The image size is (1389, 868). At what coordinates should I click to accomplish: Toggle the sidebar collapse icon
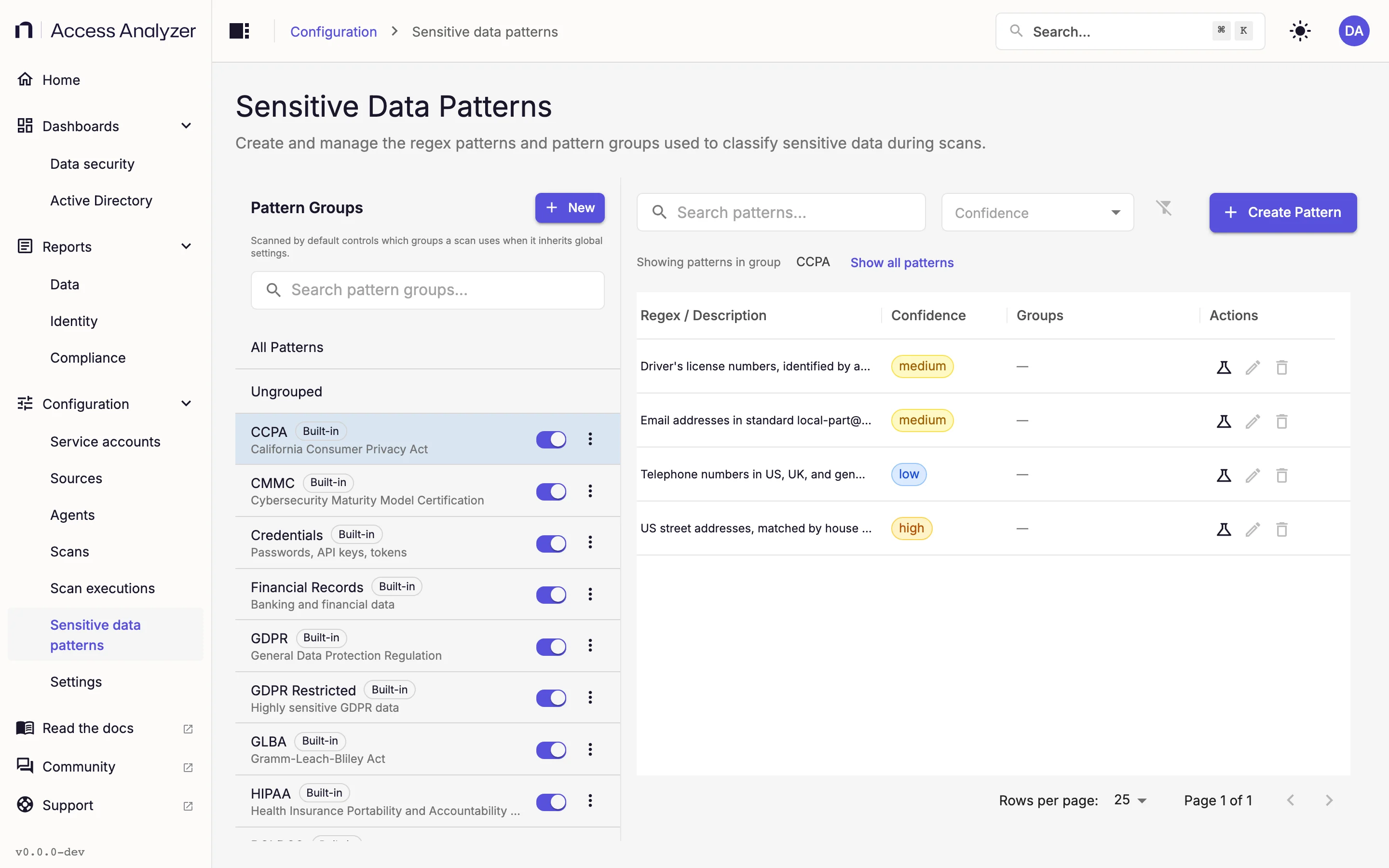tap(239, 31)
